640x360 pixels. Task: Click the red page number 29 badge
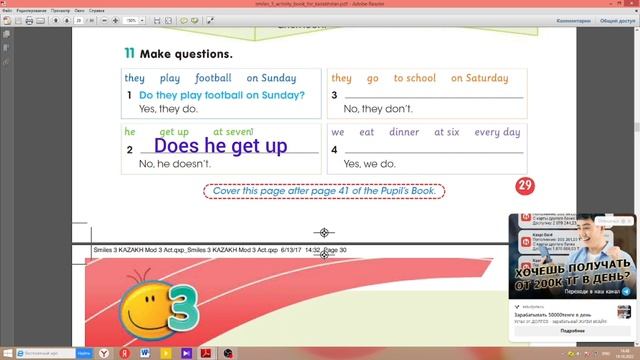click(525, 186)
